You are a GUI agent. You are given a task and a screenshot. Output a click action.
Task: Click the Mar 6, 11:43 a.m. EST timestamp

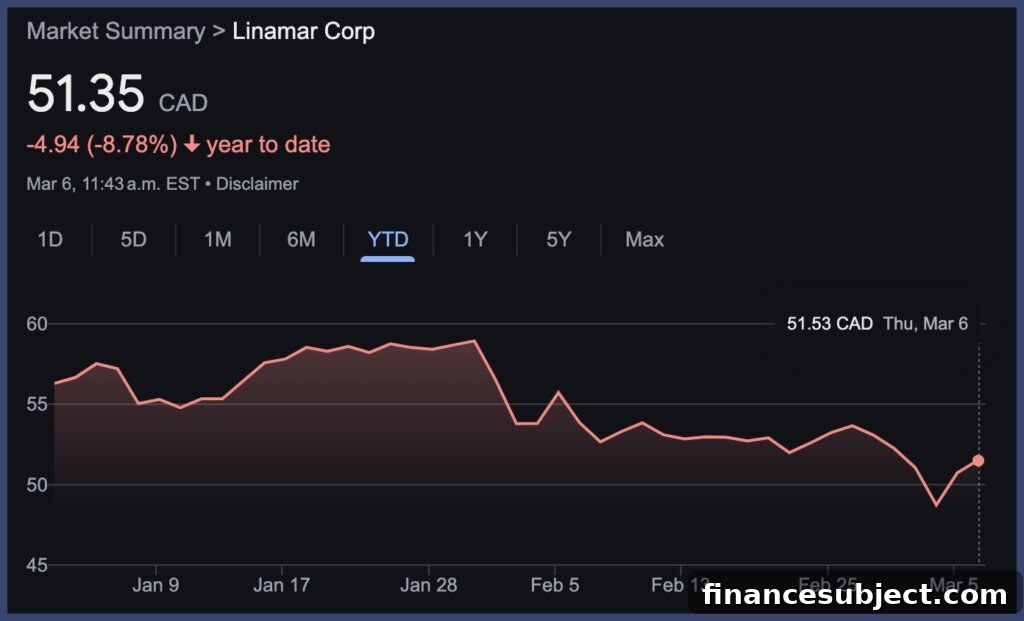pyautogui.click(x=113, y=184)
